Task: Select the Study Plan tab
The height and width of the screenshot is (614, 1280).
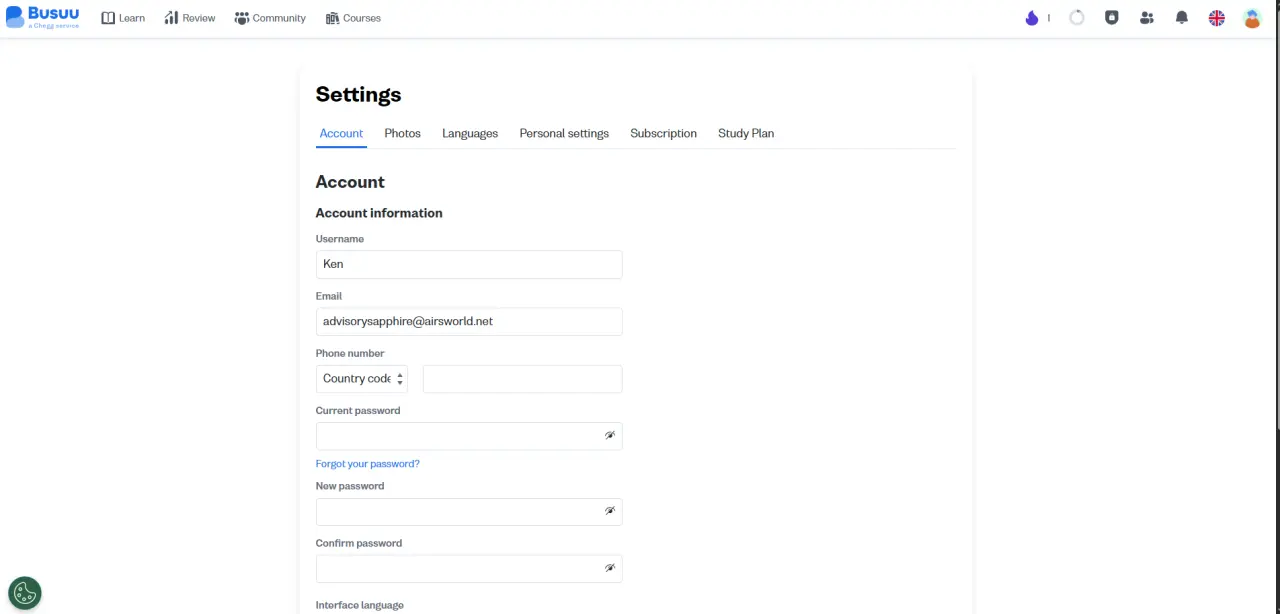Action: pyautogui.click(x=746, y=133)
